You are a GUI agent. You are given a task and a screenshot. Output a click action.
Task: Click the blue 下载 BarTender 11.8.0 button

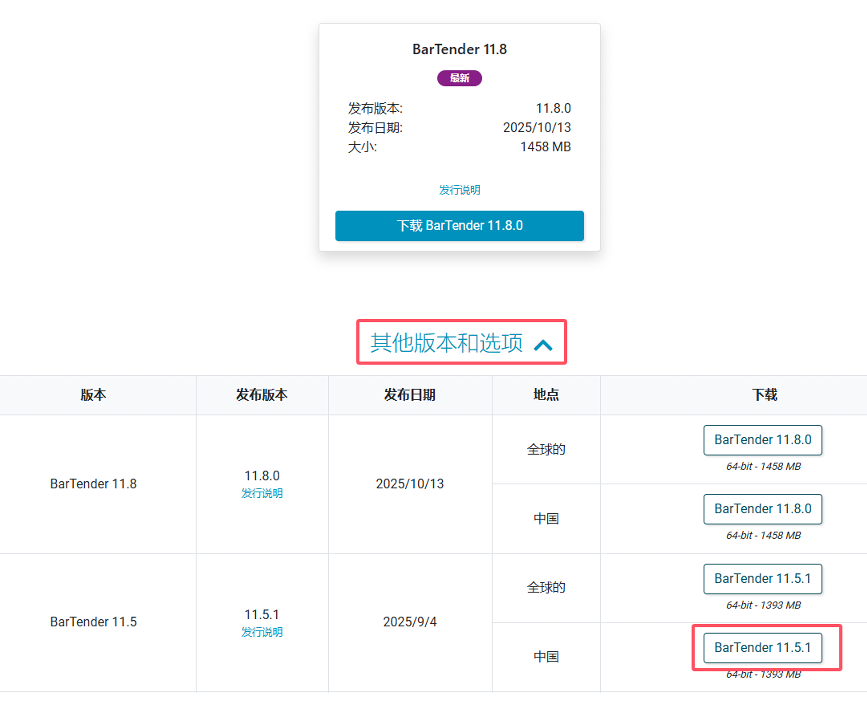tap(459, 226)
